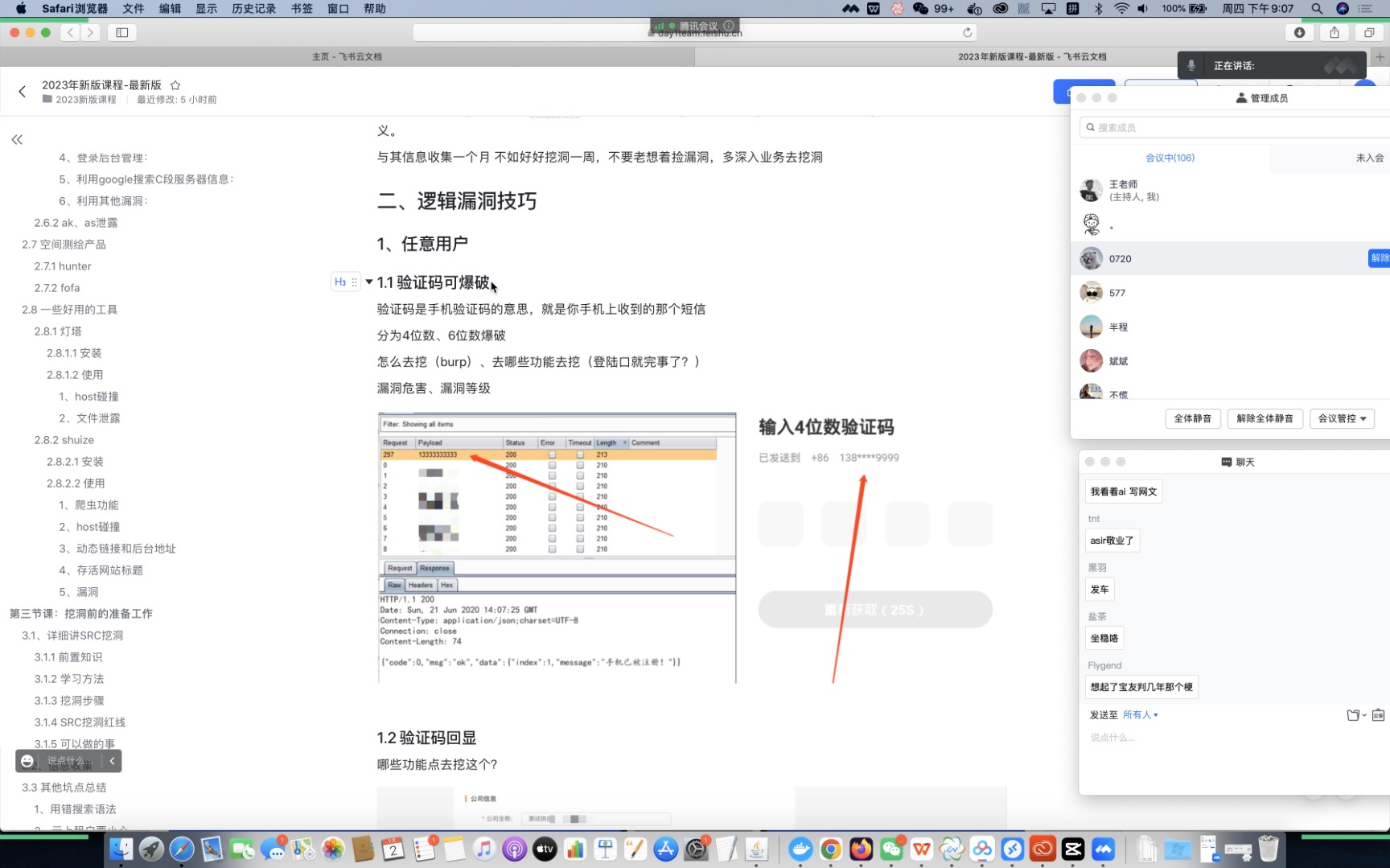Jump to outline item 第三节课:挖洞前的准备工作
This screenshot has width=1390, height=868.
point(81,614)
